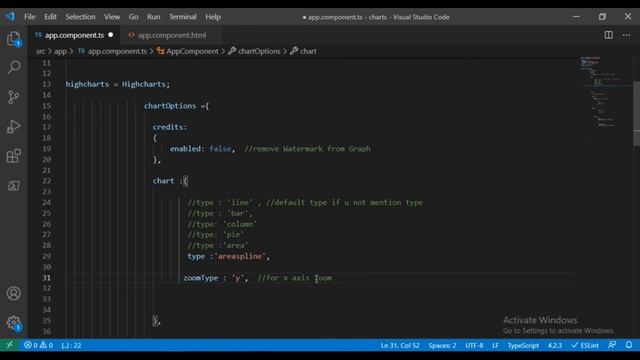Click line number 31 in the gutter
The image size is (640, 360).
pos(47,278)
